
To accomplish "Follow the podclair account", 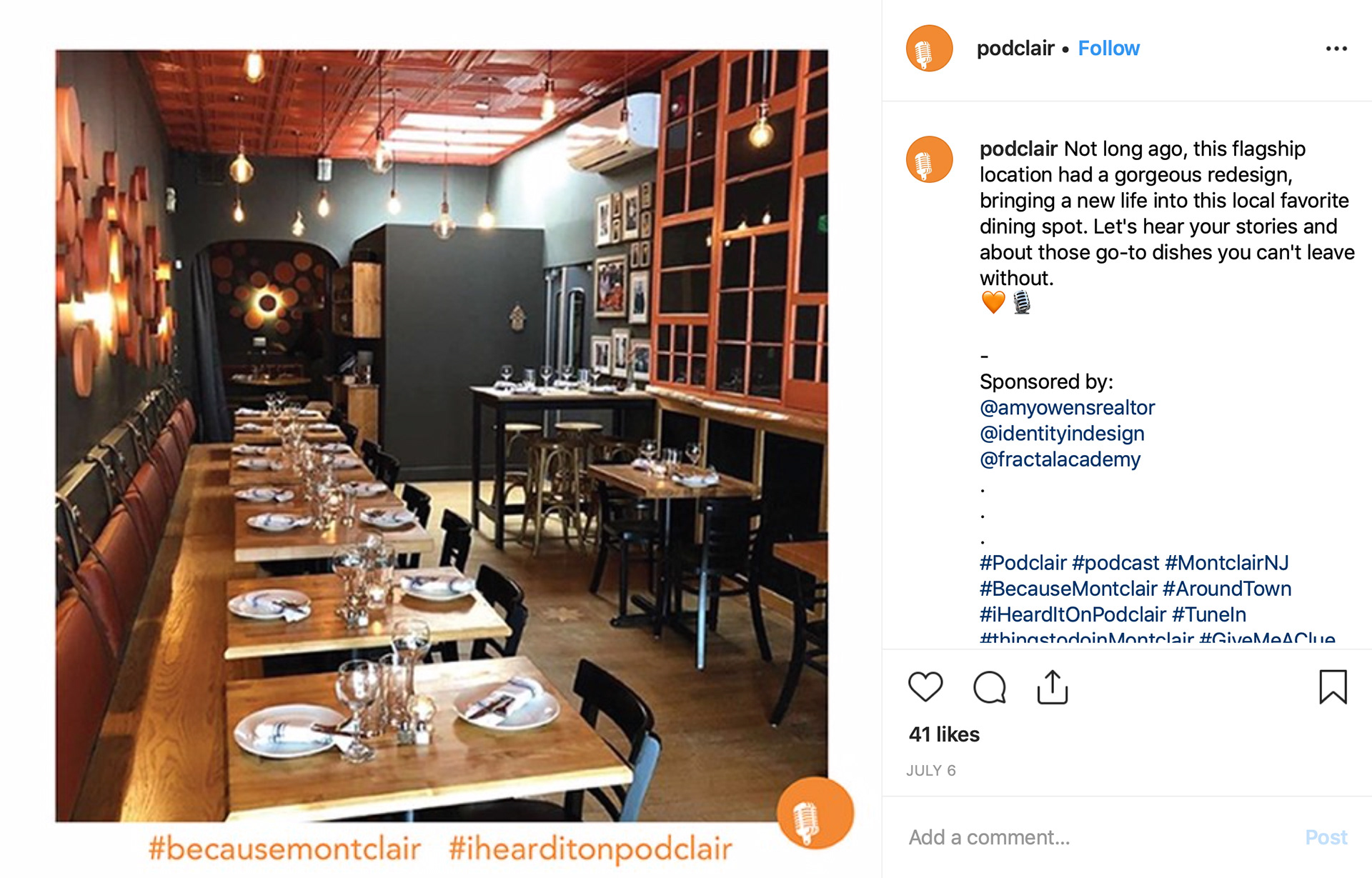I will tap(1108, 49).
